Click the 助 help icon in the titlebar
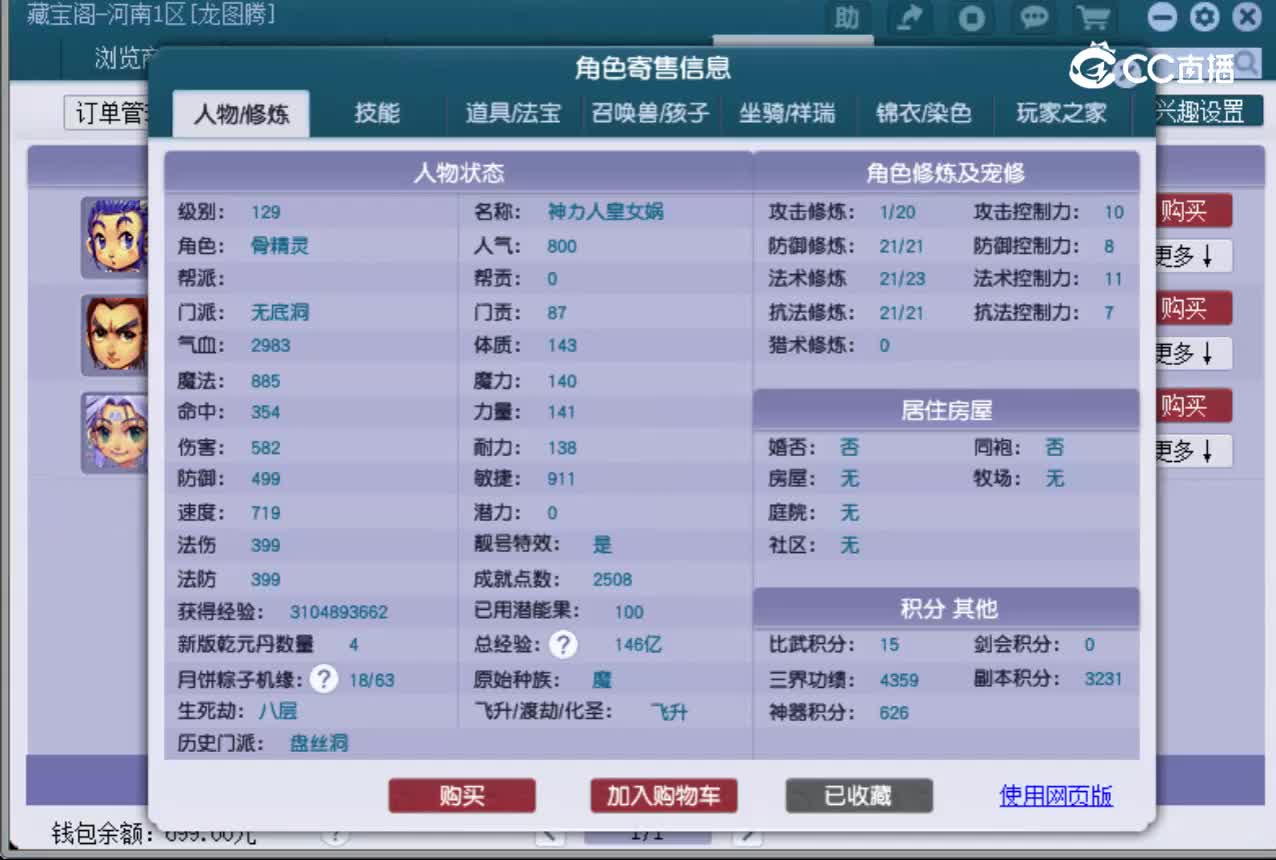The height and width of the screenshot is (860, 1276). (847, 18)
